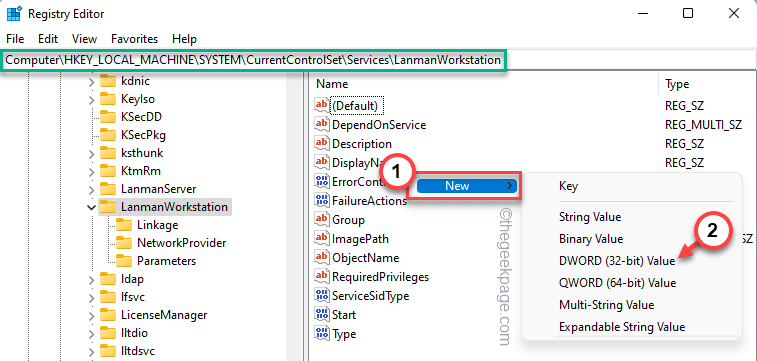Maximize the Registry Editor window
757x361 pixels.
pos(688,14)
